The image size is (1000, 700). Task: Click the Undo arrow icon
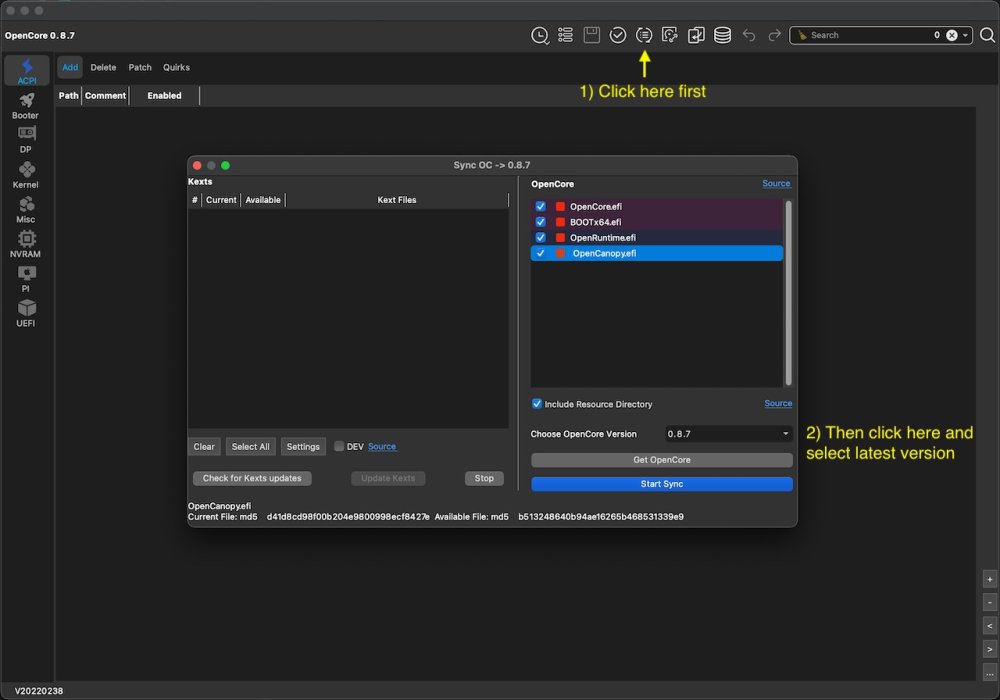749,35
